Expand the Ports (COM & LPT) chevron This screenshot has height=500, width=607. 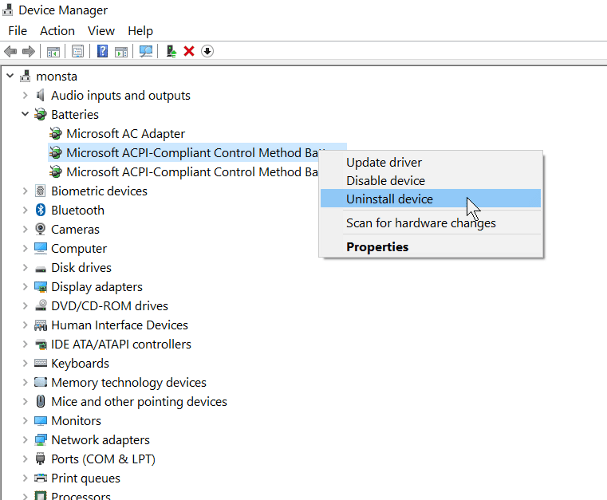(25, 459)
